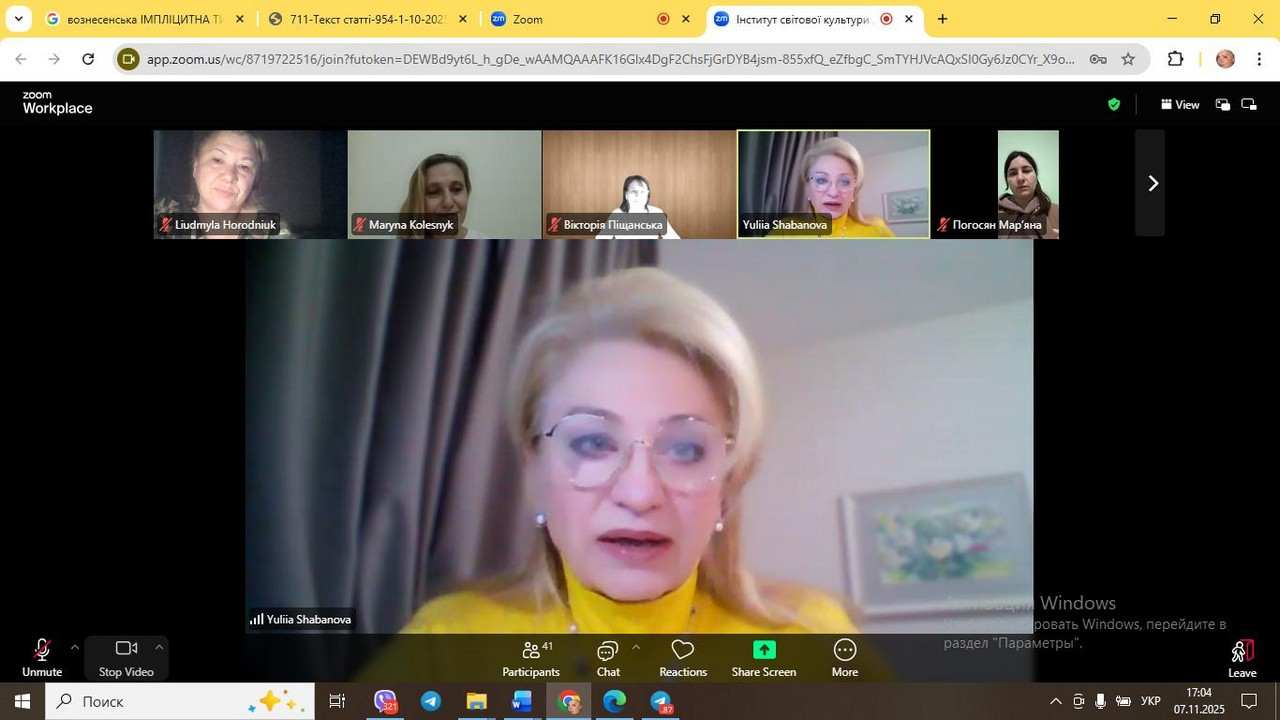Open the Participants panel

pos(530,658)
